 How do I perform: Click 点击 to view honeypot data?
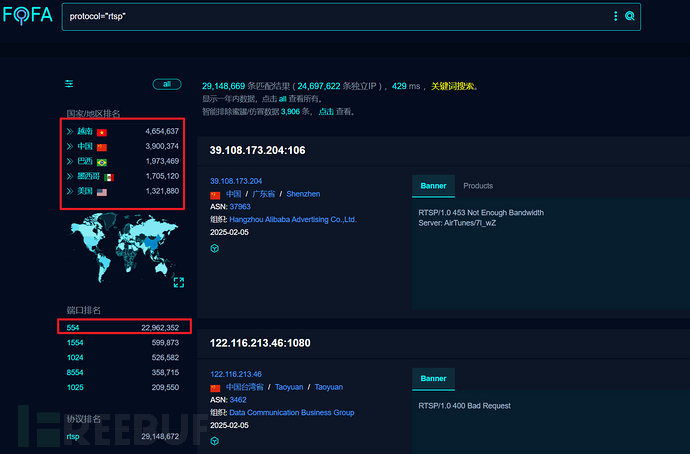[326, 112]
